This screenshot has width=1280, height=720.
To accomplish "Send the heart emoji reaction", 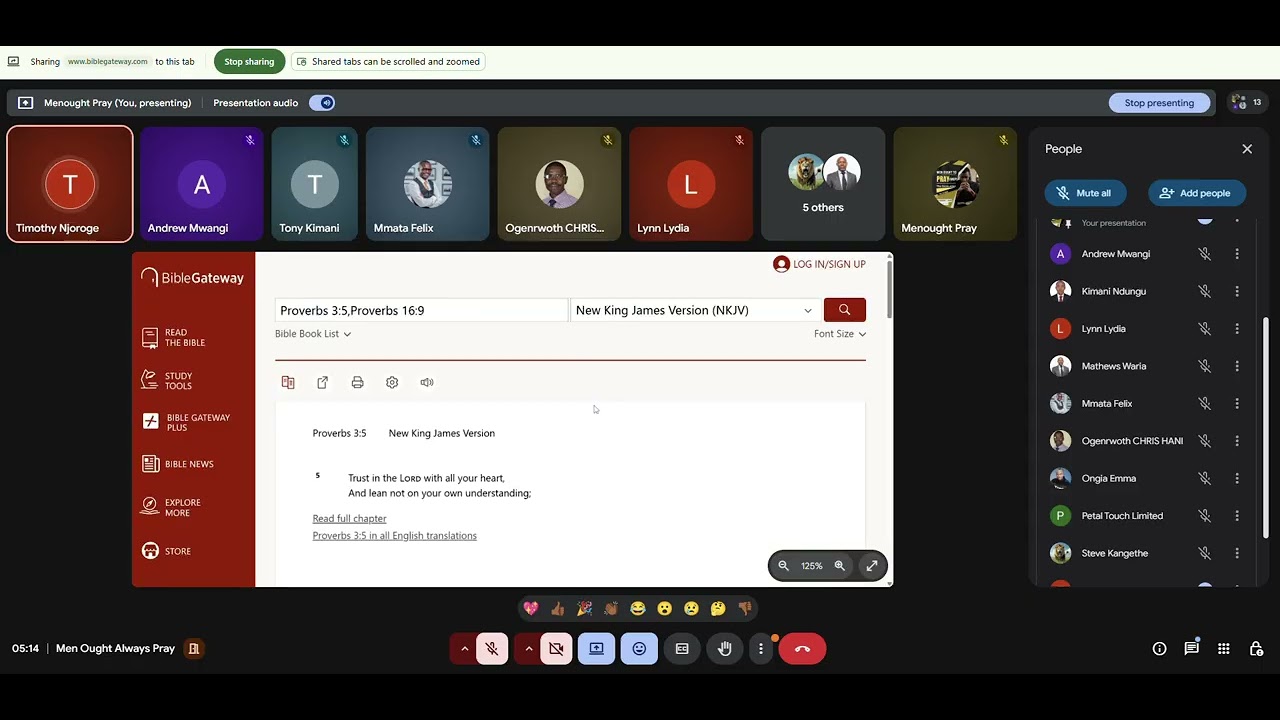I will point(531,608).
